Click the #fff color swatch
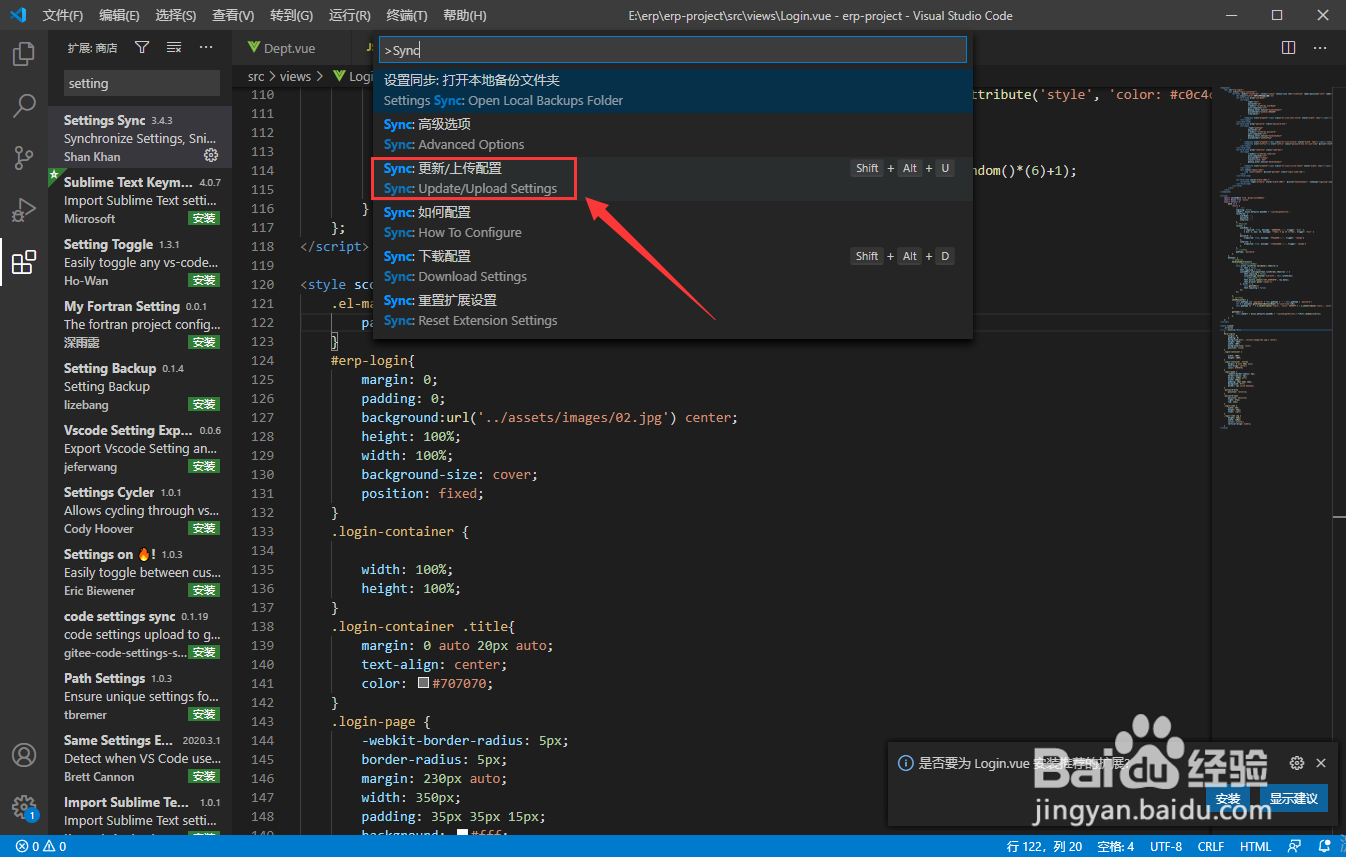Viewport: 1346px width, 857px height. (462, 836)
